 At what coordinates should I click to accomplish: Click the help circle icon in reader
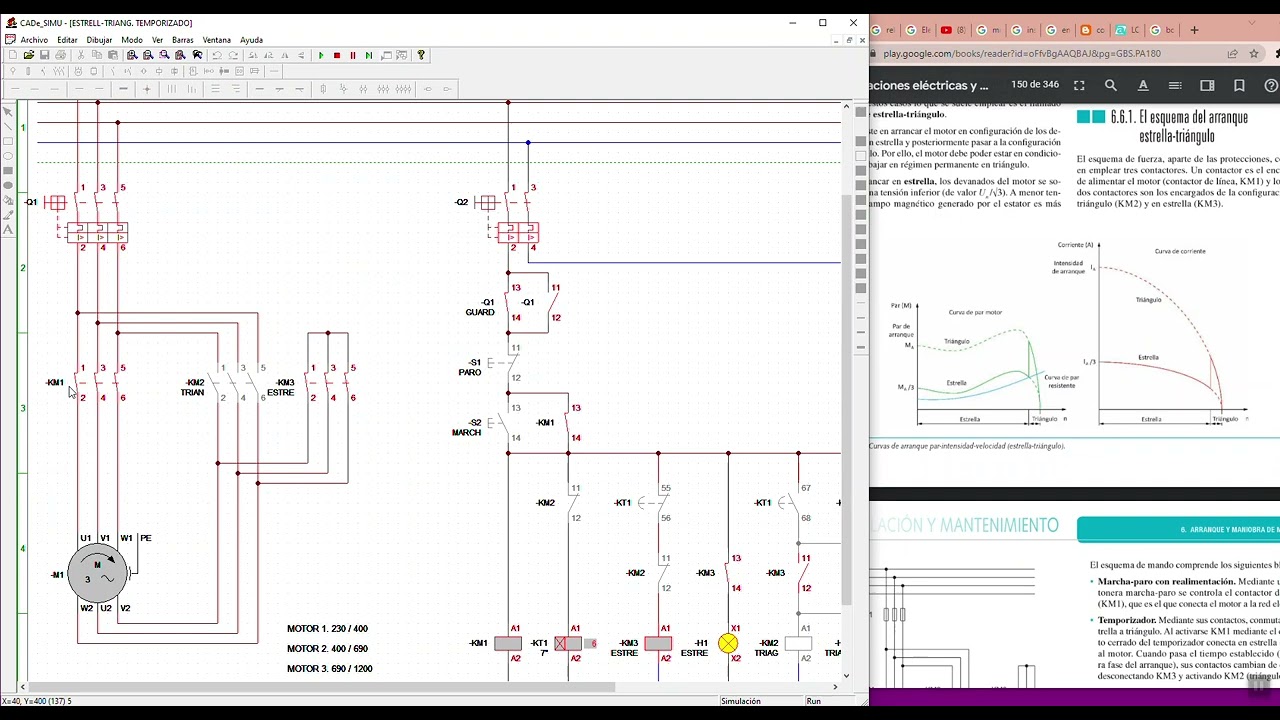coord(1271,86)
